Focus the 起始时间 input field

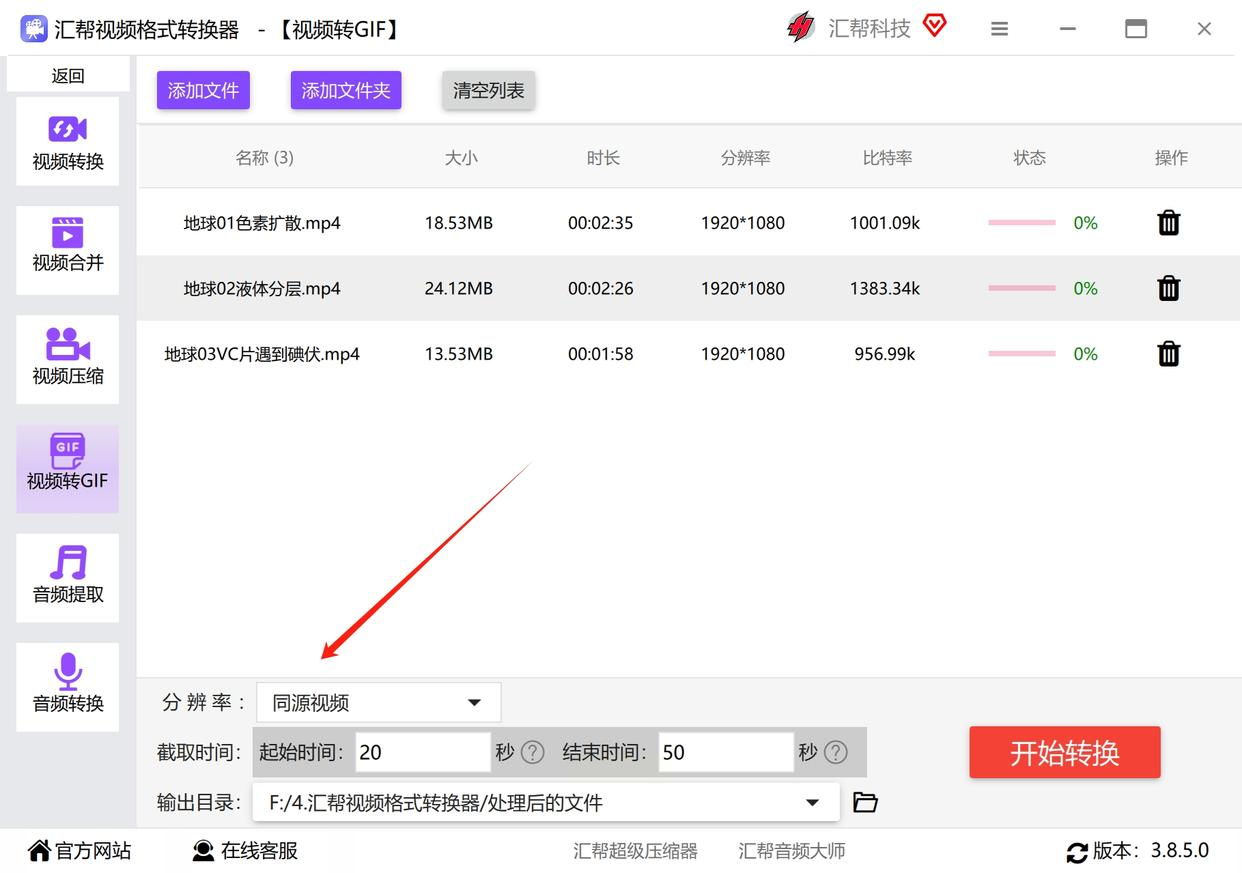click(421, 752)
